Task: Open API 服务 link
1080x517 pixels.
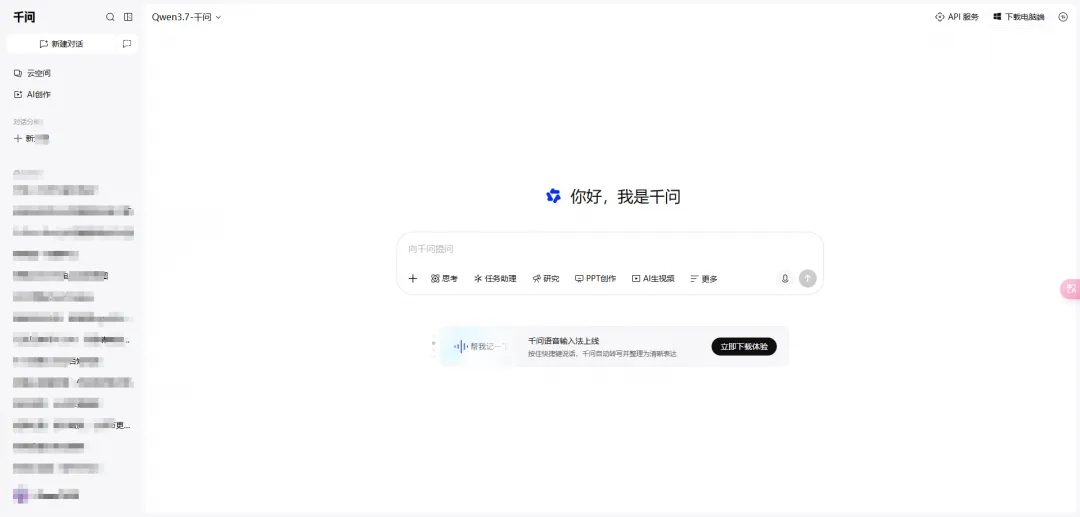Action: pos(957,17)
